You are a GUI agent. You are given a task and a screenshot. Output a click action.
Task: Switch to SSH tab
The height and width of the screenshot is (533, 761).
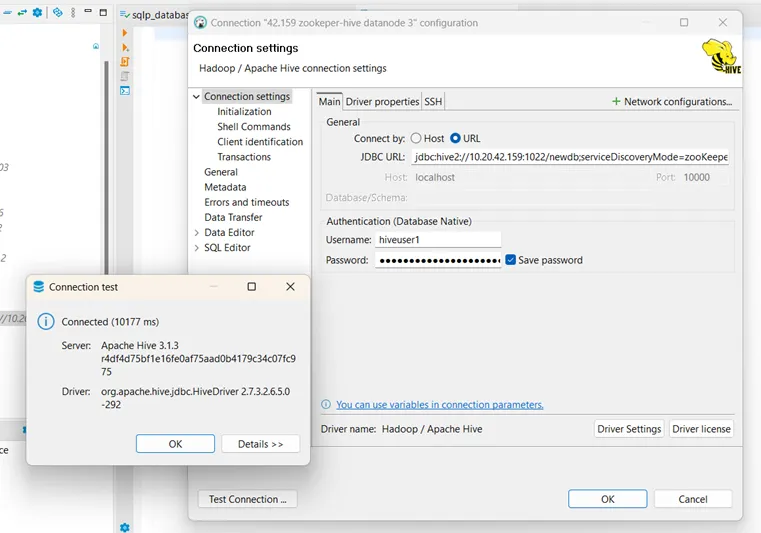(433, 101)
